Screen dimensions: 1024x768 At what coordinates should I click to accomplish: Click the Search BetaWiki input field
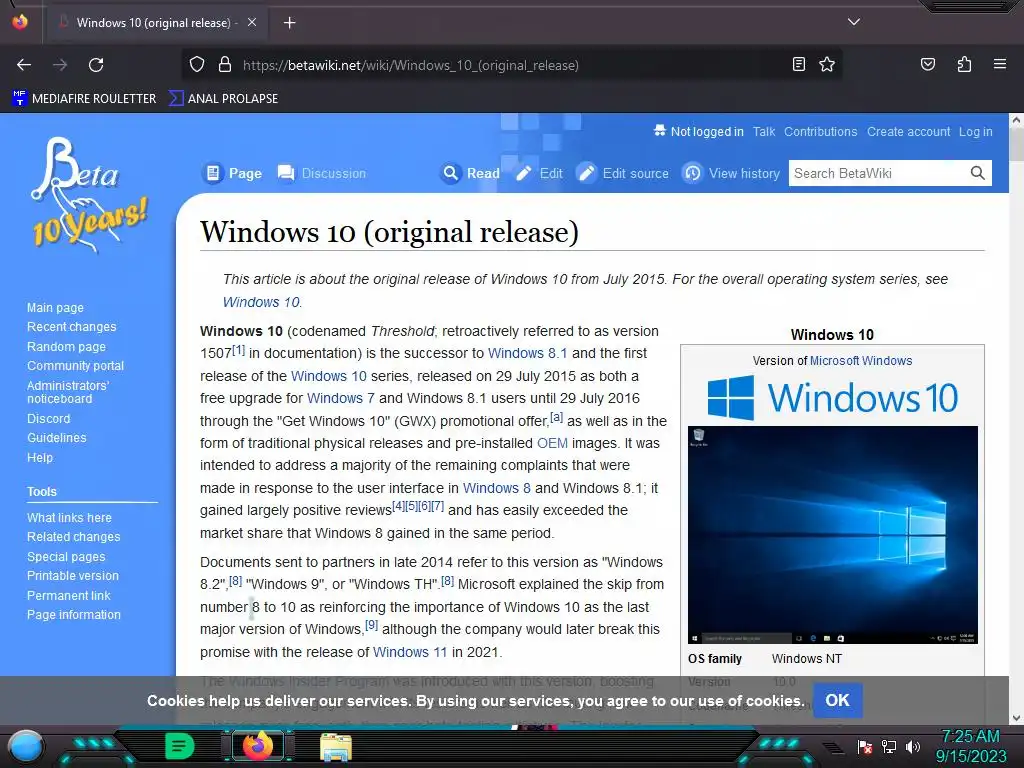pos(877,173)
